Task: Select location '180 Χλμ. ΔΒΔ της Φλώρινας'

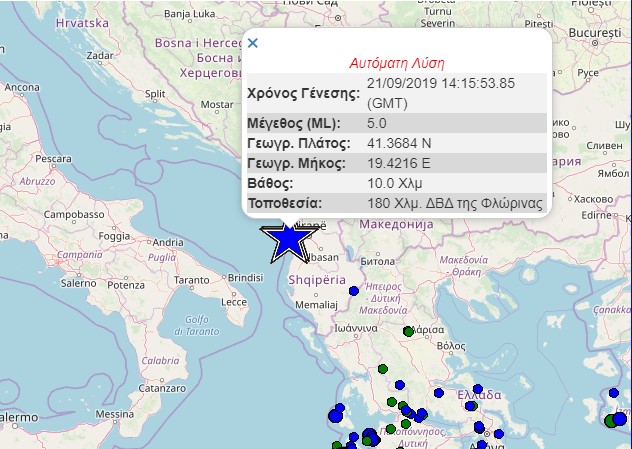Action: click(x=455, y=203)
